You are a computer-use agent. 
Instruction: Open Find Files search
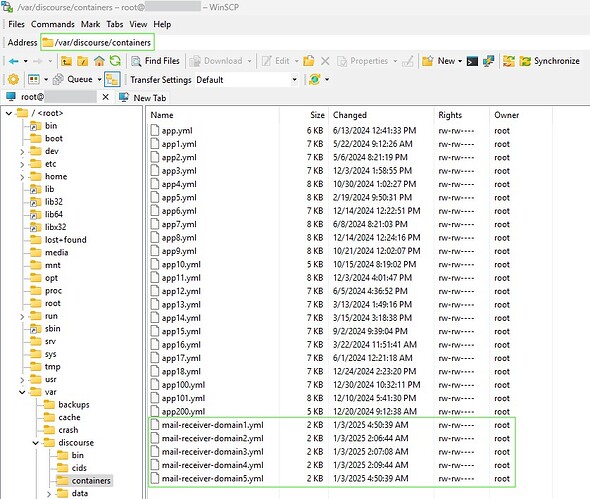pos(155,61)
